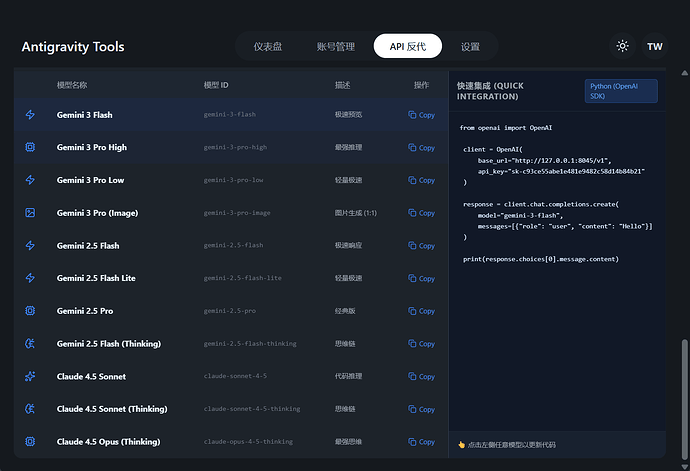Copy the gemini-2.5-flash model ID
This screenshot has width=690, height=471.
tap(421, 246)
